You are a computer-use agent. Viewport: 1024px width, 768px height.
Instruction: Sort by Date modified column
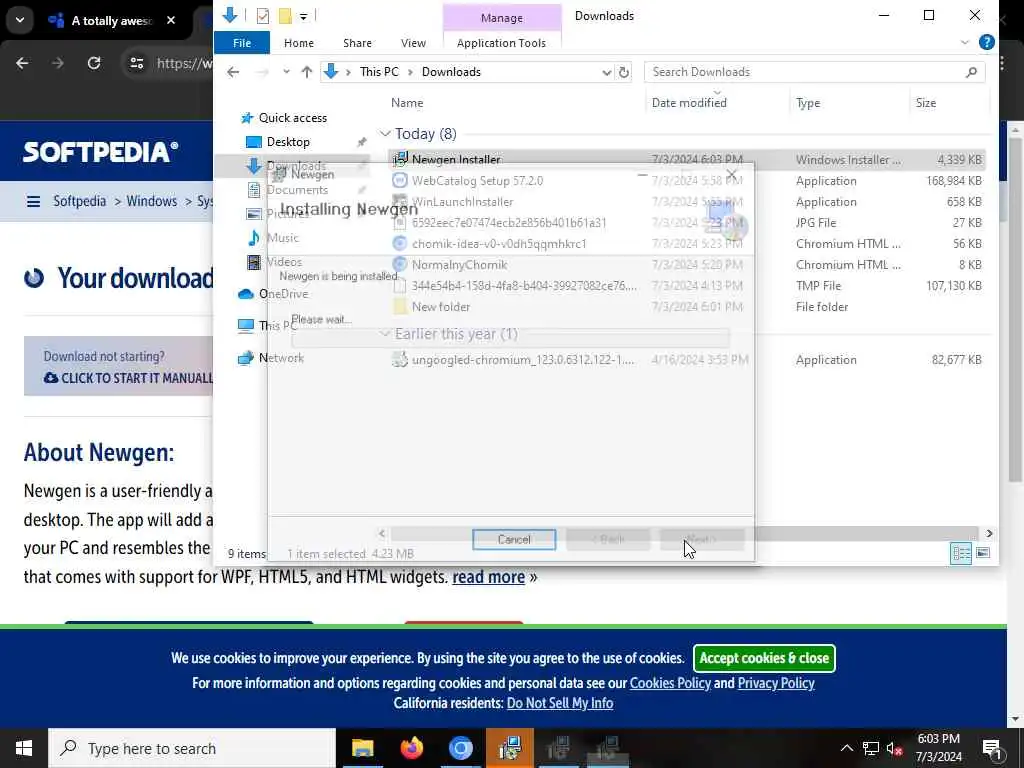tap(689, 103)
